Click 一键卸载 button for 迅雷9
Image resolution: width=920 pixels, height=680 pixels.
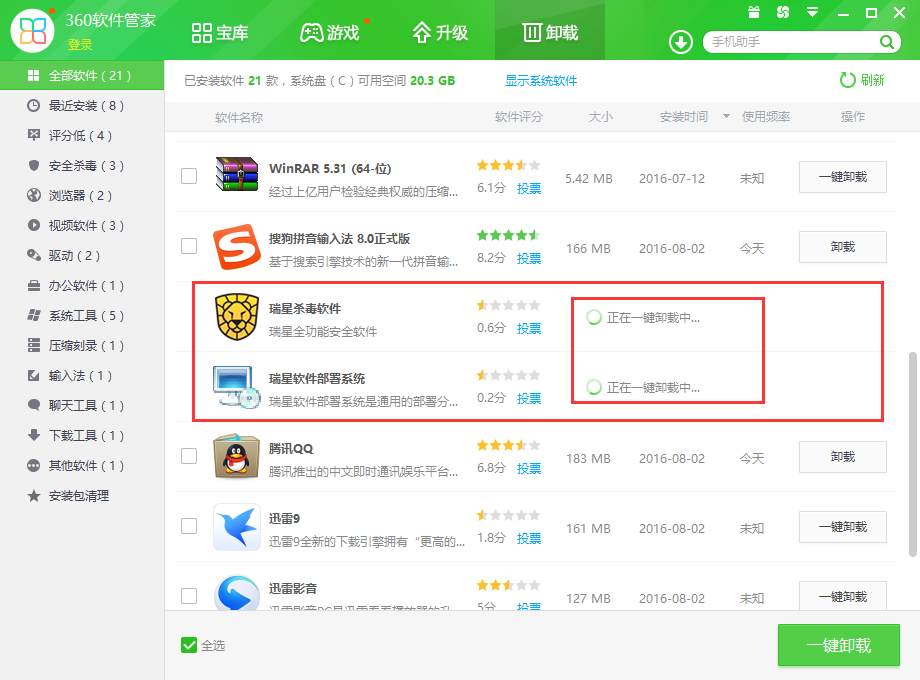tap(843, 527)
